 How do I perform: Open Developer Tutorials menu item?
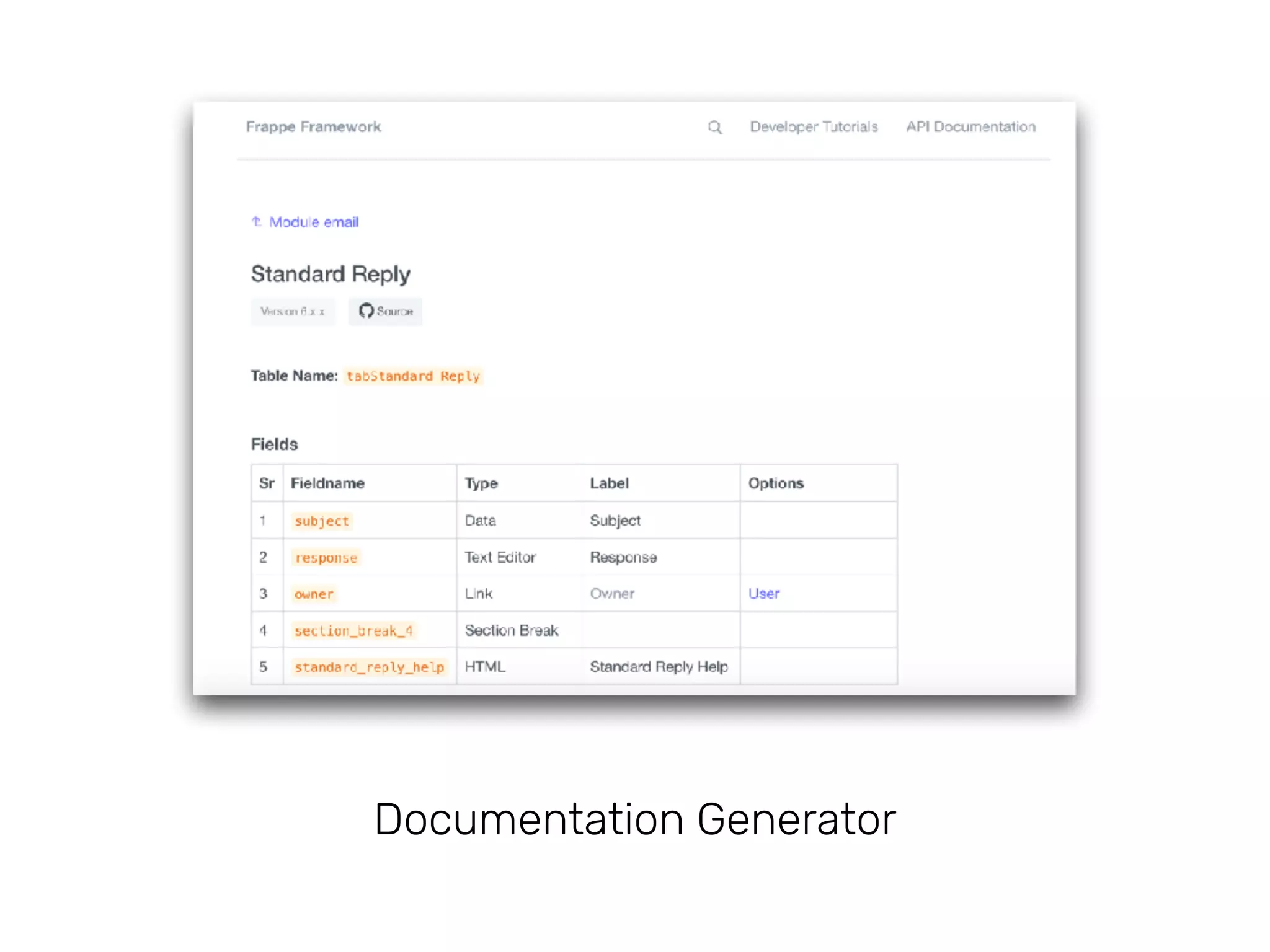click(814, 127)
